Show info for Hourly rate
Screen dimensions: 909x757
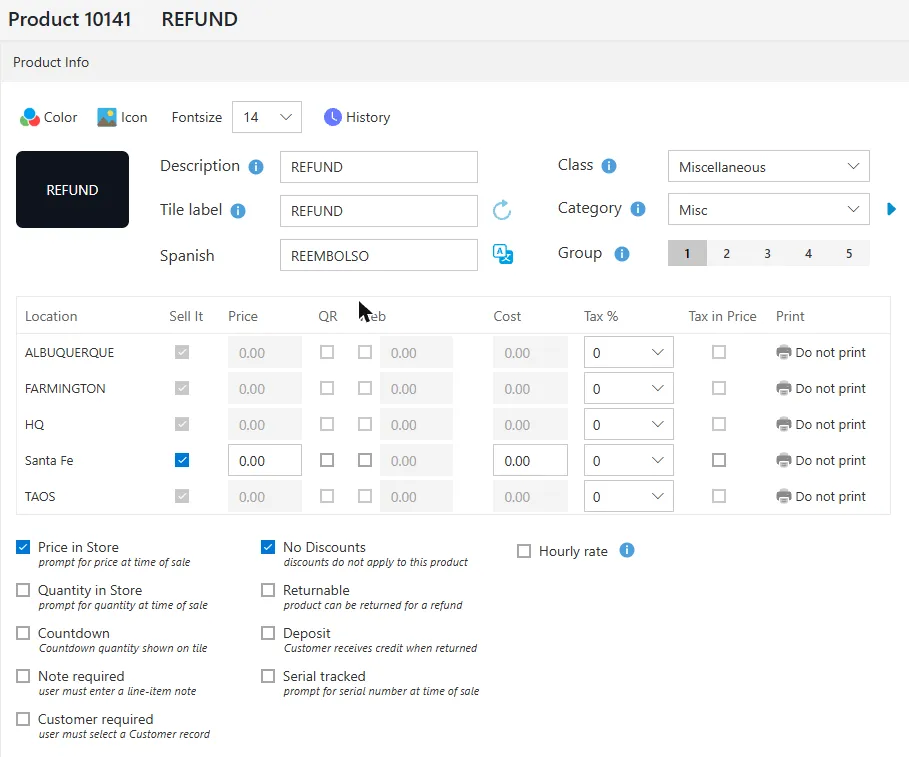pyautogui.click(x=627, y=550)
